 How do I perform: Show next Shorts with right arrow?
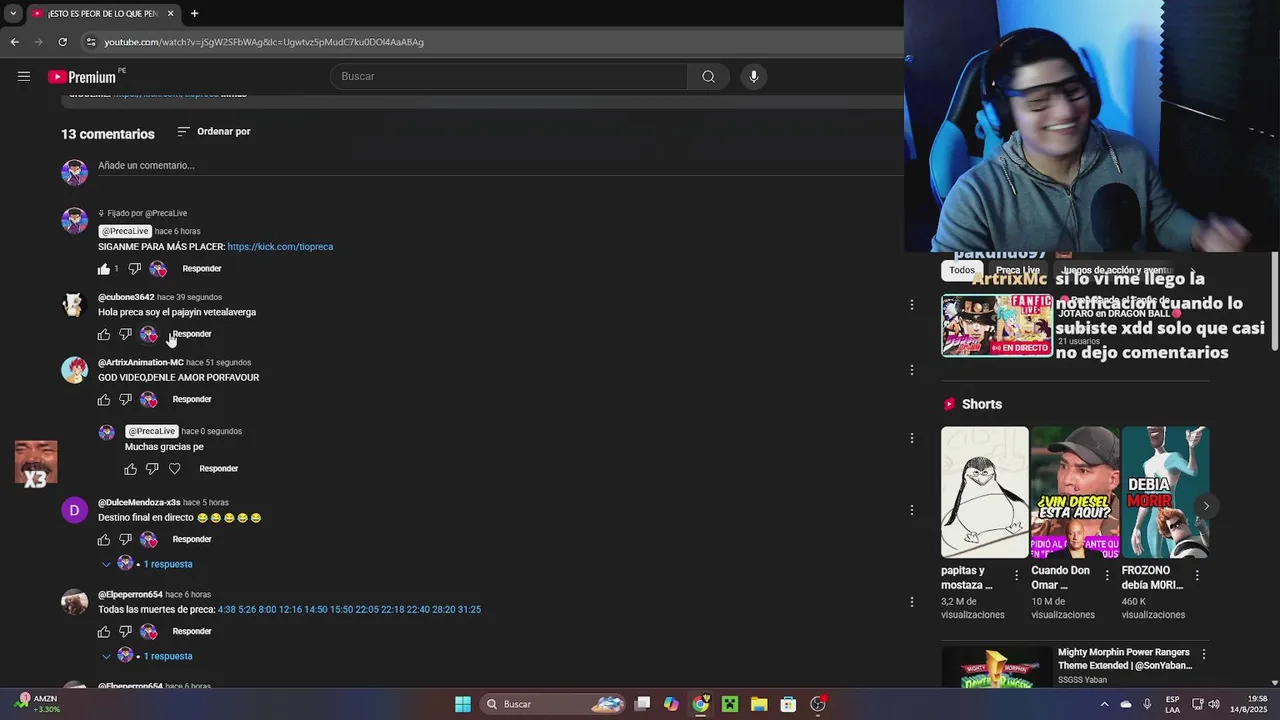pos(1206,506)
